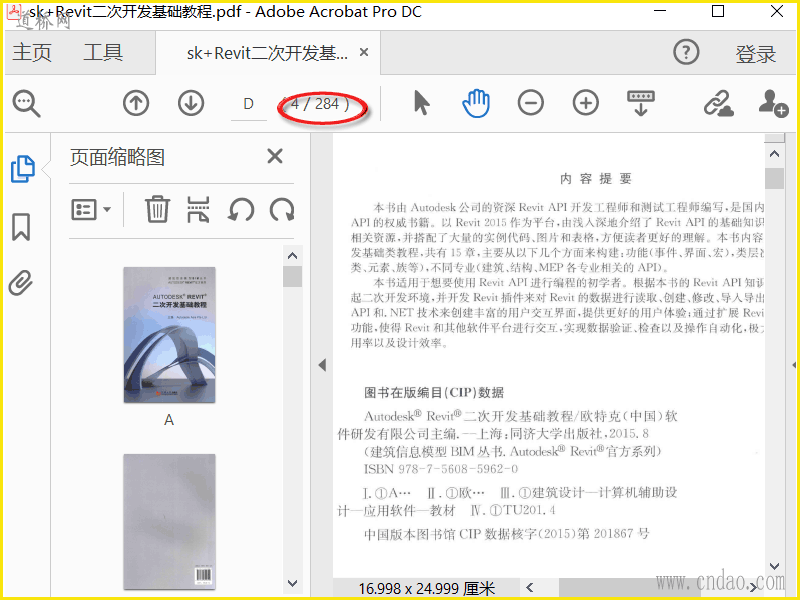Select the second page back cover thumbnail

[169, 521]
